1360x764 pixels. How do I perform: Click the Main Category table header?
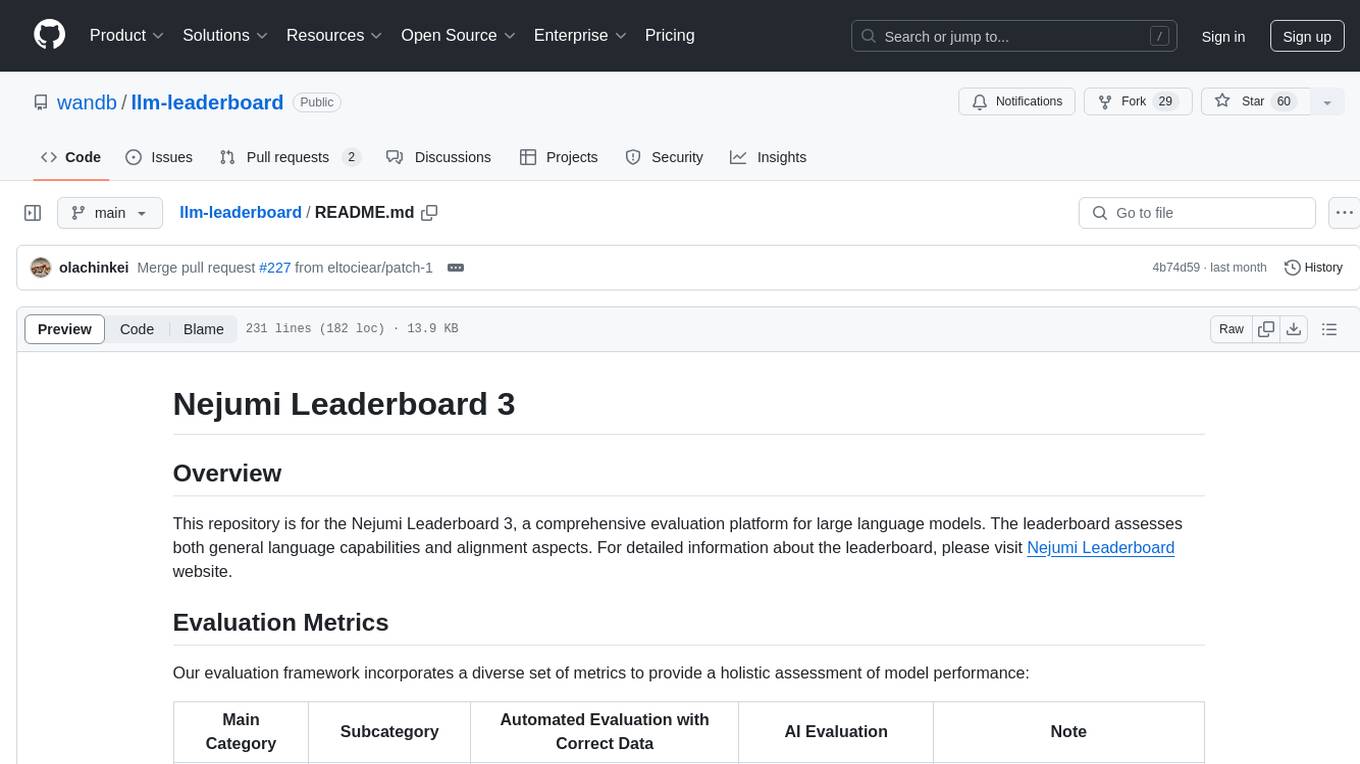click(x=241, y=731)
